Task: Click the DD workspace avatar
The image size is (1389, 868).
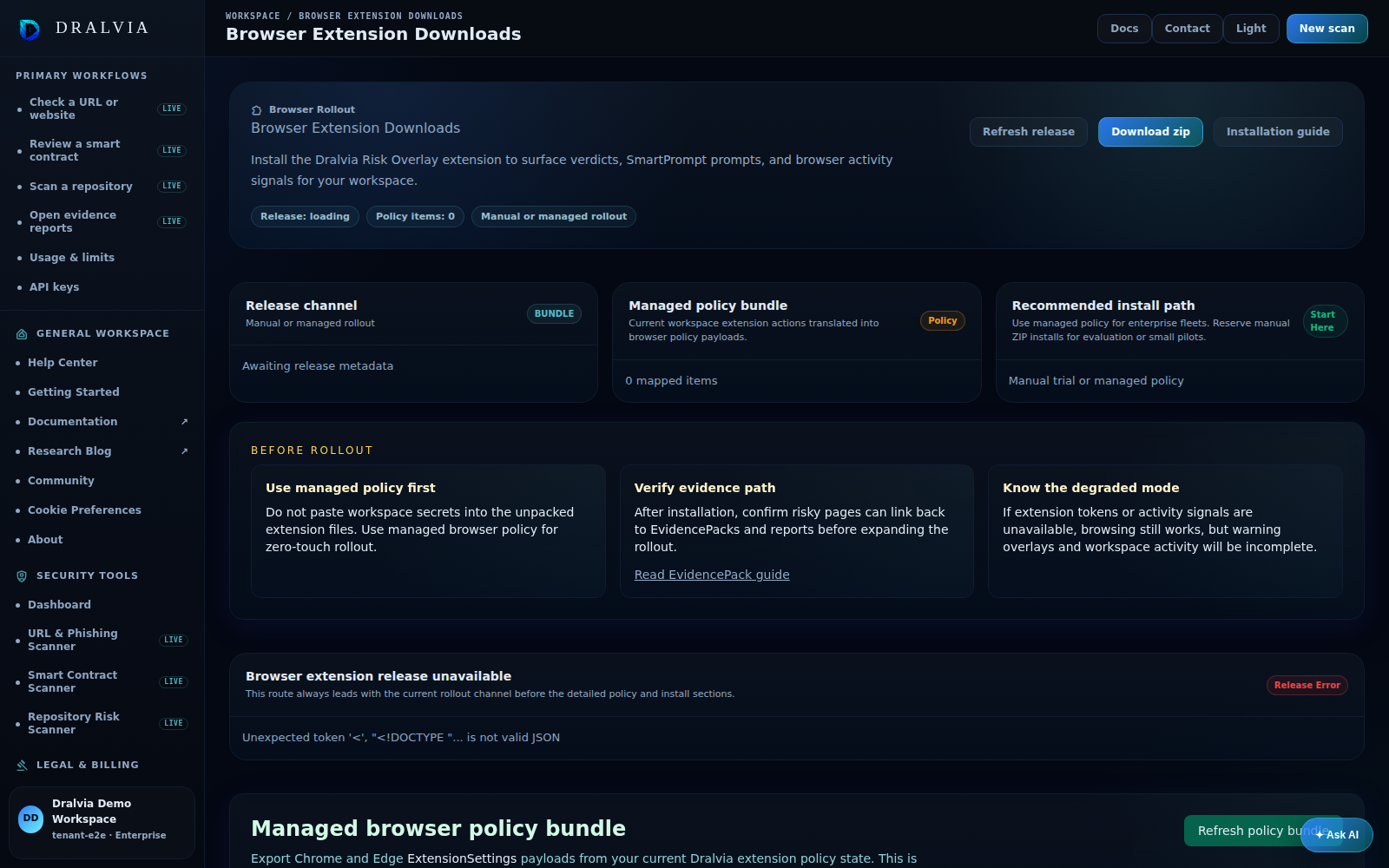Action: coord(31,819)
